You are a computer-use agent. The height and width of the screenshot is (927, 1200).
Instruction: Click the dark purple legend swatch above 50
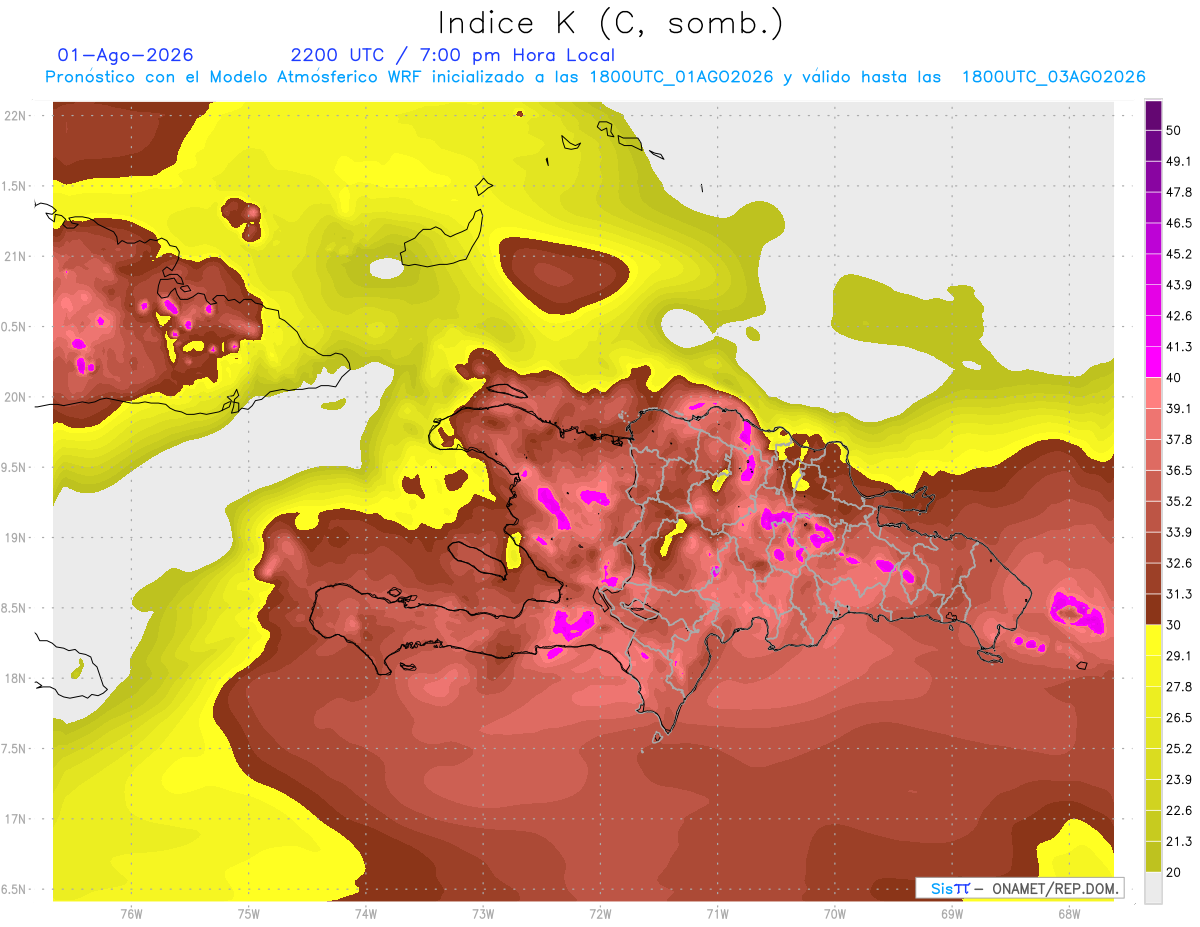tap(1153, 115)
